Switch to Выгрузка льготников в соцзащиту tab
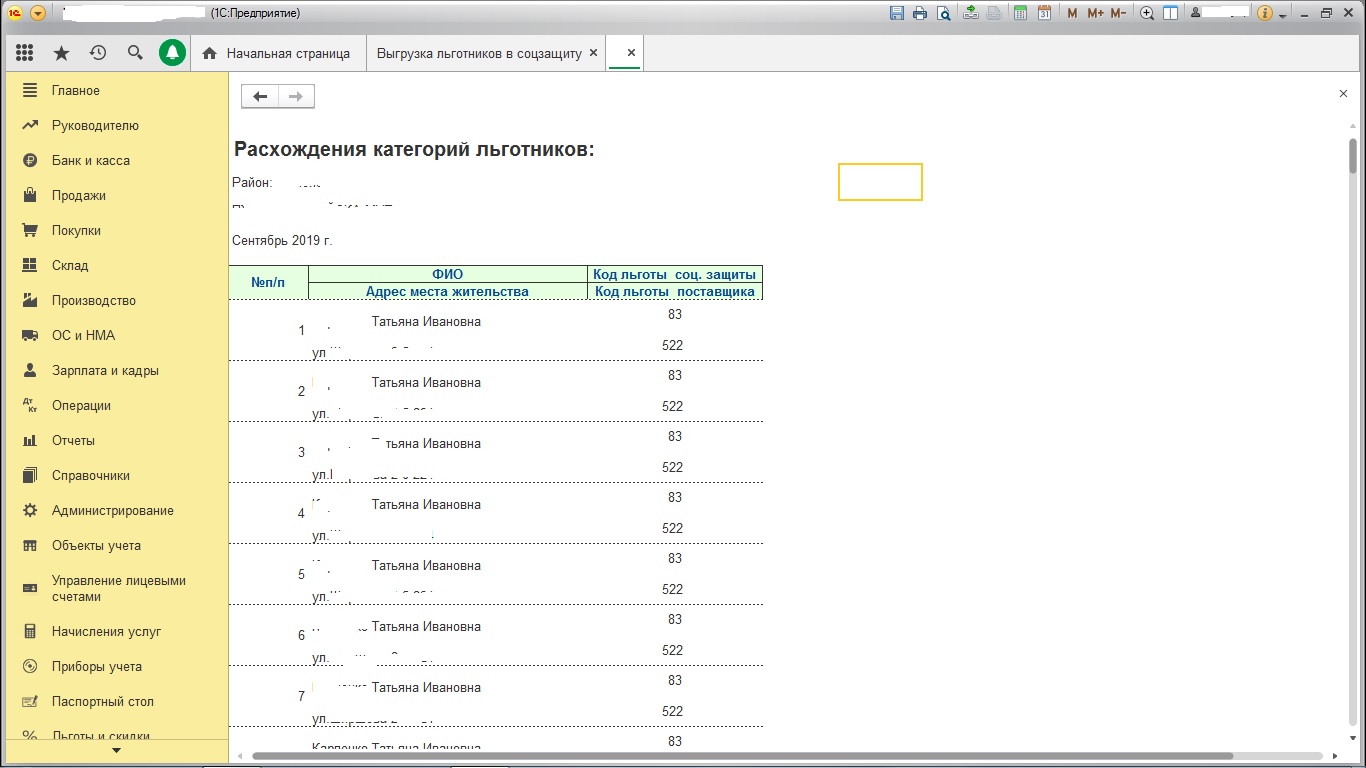Viewport: 1366px width, 768px height. tap(479, 53)
